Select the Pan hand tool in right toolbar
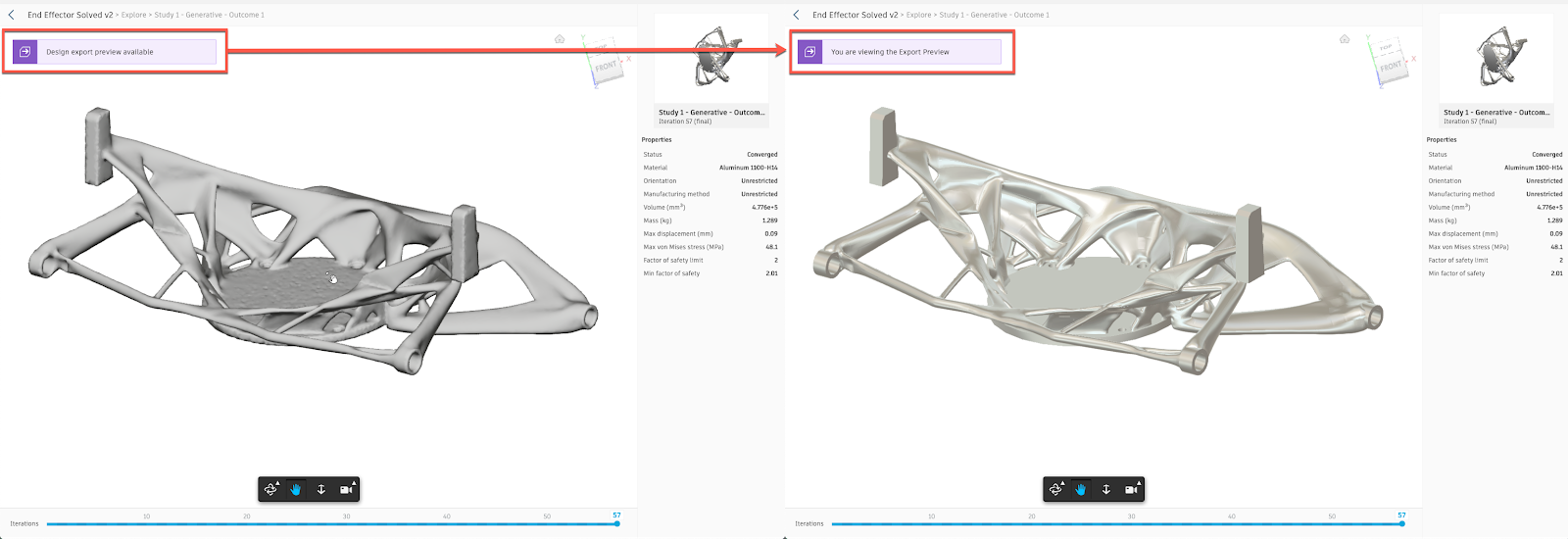 click(1080, 489)
